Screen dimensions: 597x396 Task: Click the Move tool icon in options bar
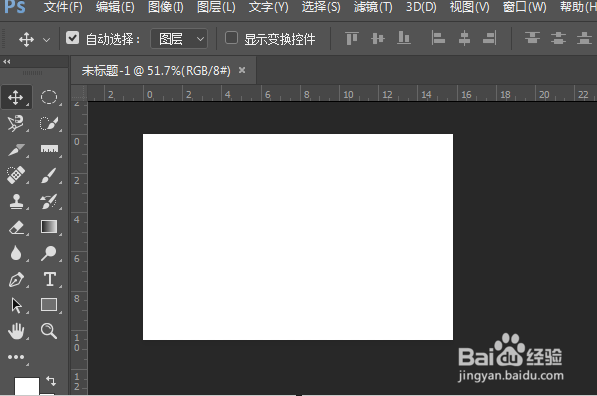click(26, 39)
